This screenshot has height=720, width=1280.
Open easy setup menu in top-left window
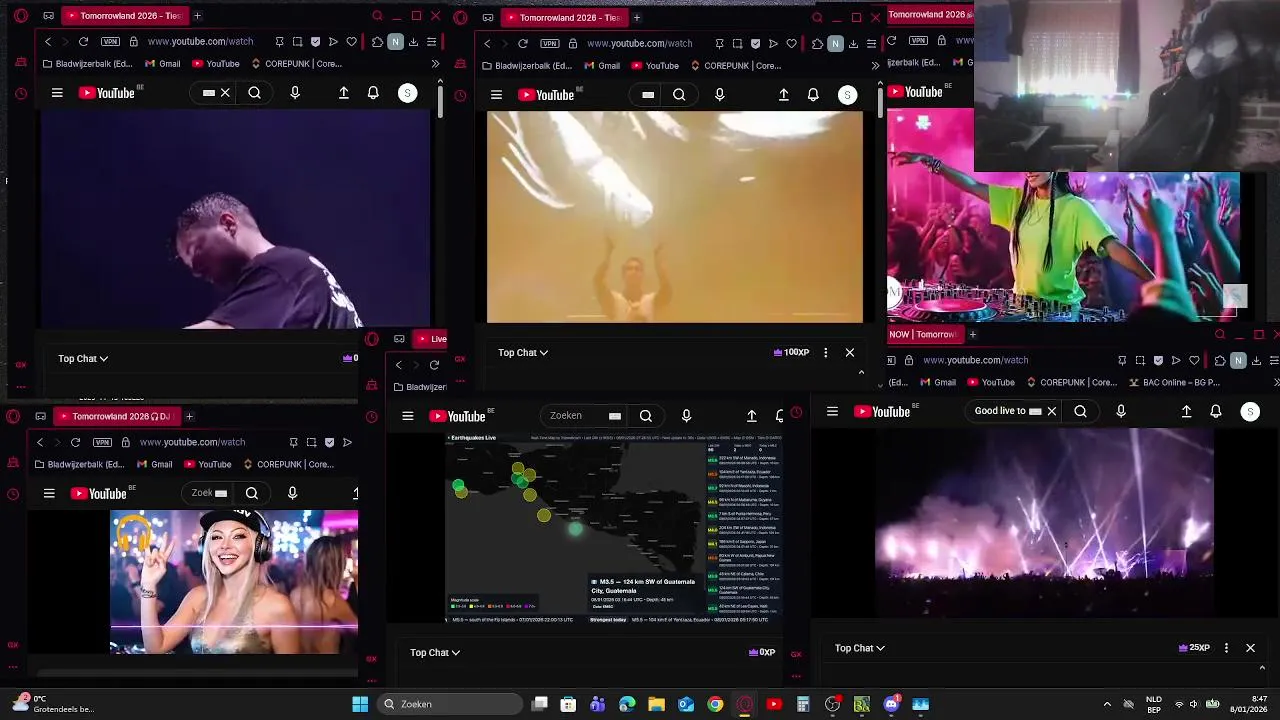coord(431,42)
